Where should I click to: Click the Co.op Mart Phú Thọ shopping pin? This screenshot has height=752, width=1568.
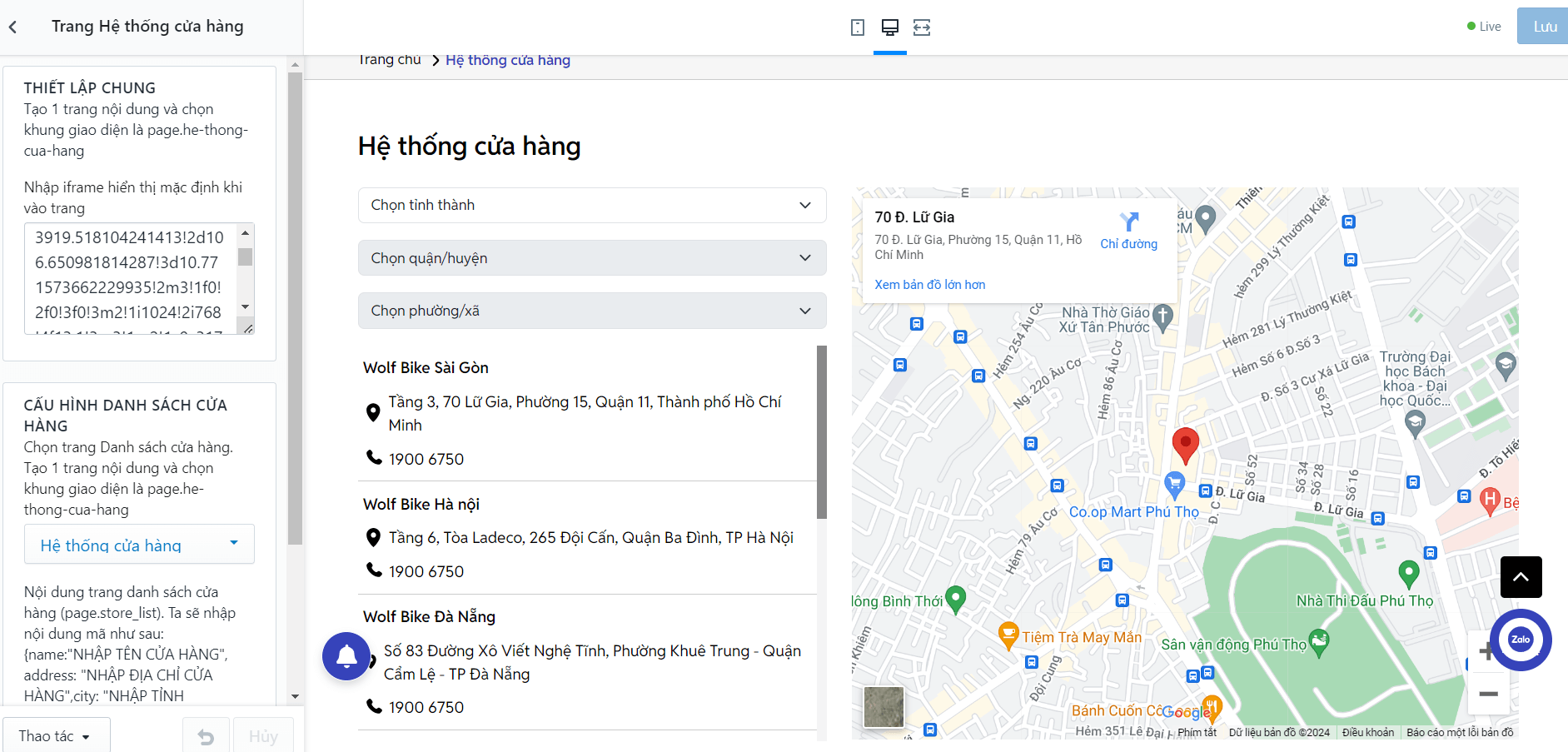coord(1175,484)
